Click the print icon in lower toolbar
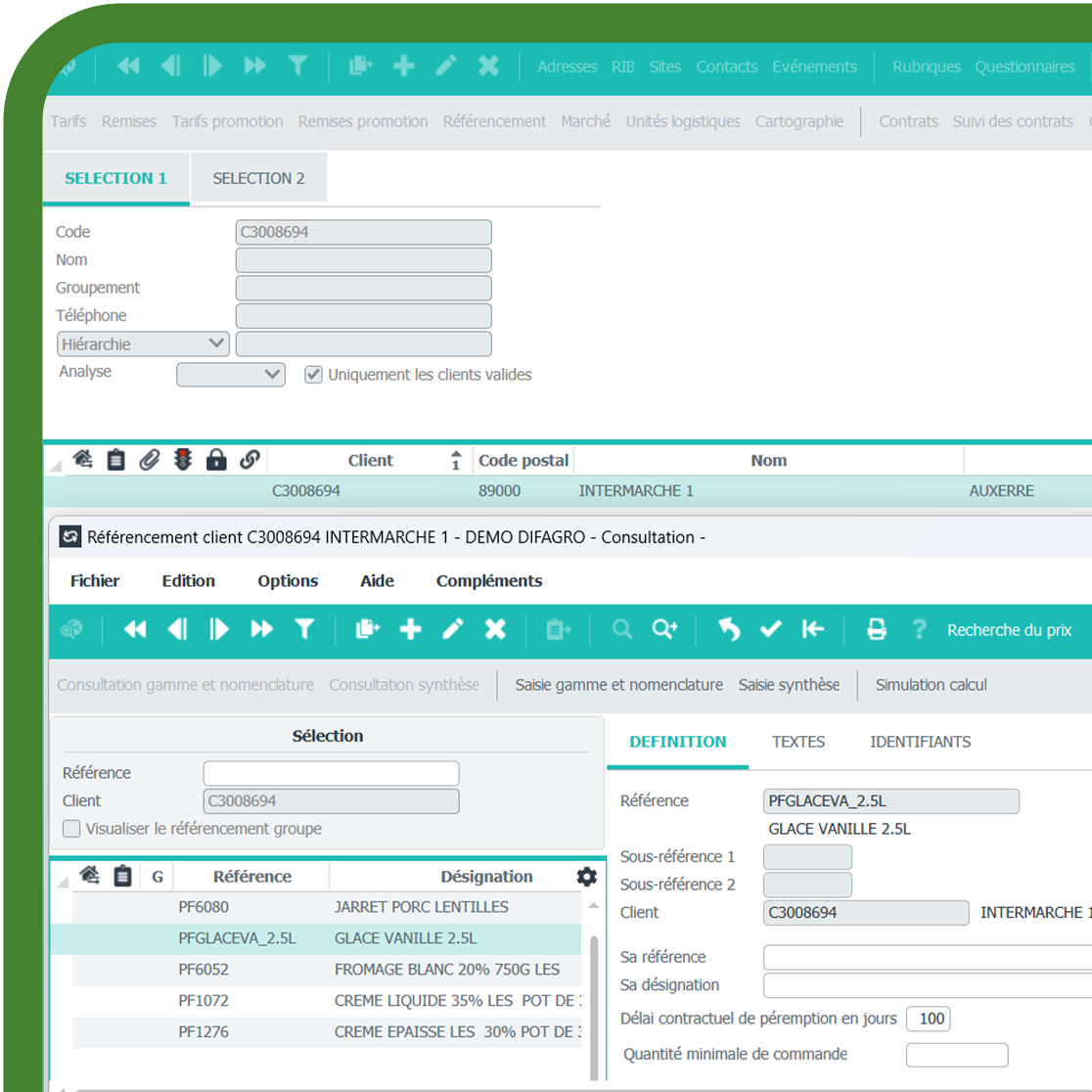This screenshot has width=1092, height=1092. click(x=876, y=629)
